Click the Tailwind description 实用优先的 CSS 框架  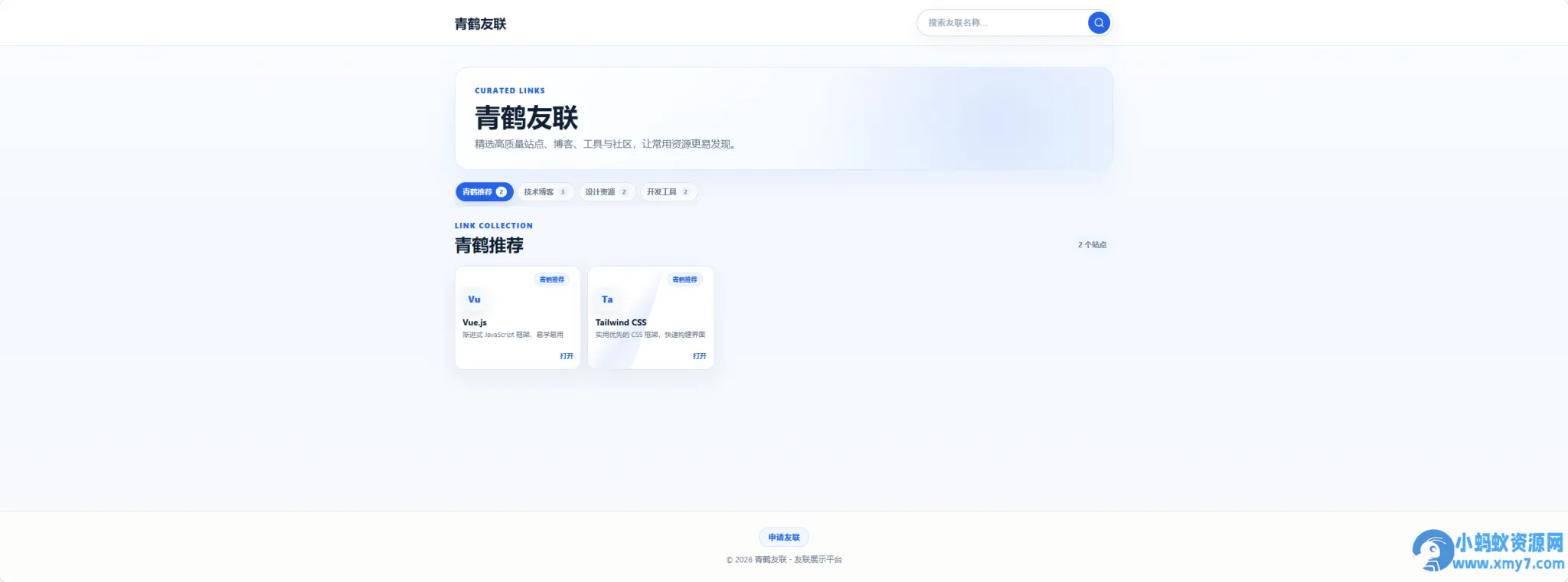[650, 335]
